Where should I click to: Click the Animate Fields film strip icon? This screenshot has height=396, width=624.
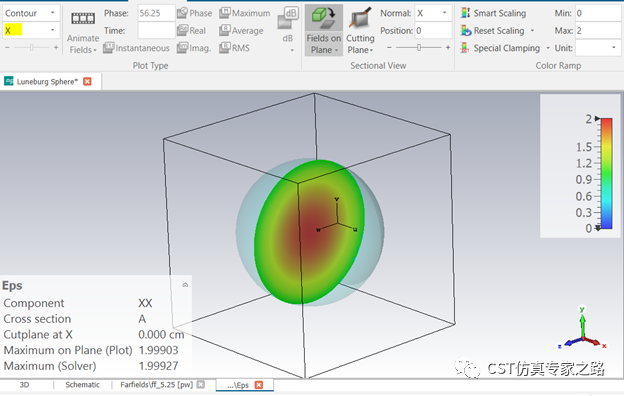click(83, 18)
